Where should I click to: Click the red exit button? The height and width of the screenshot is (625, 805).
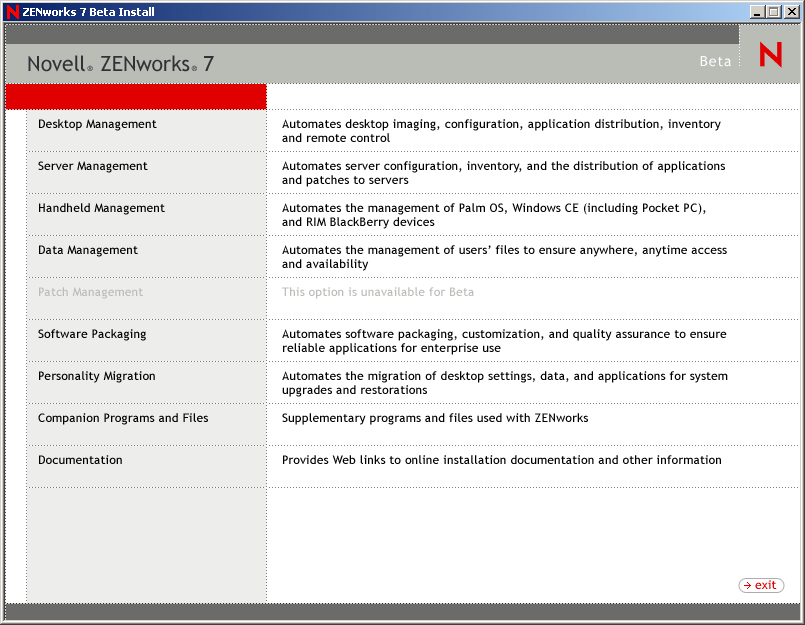[x=761, y=585]
